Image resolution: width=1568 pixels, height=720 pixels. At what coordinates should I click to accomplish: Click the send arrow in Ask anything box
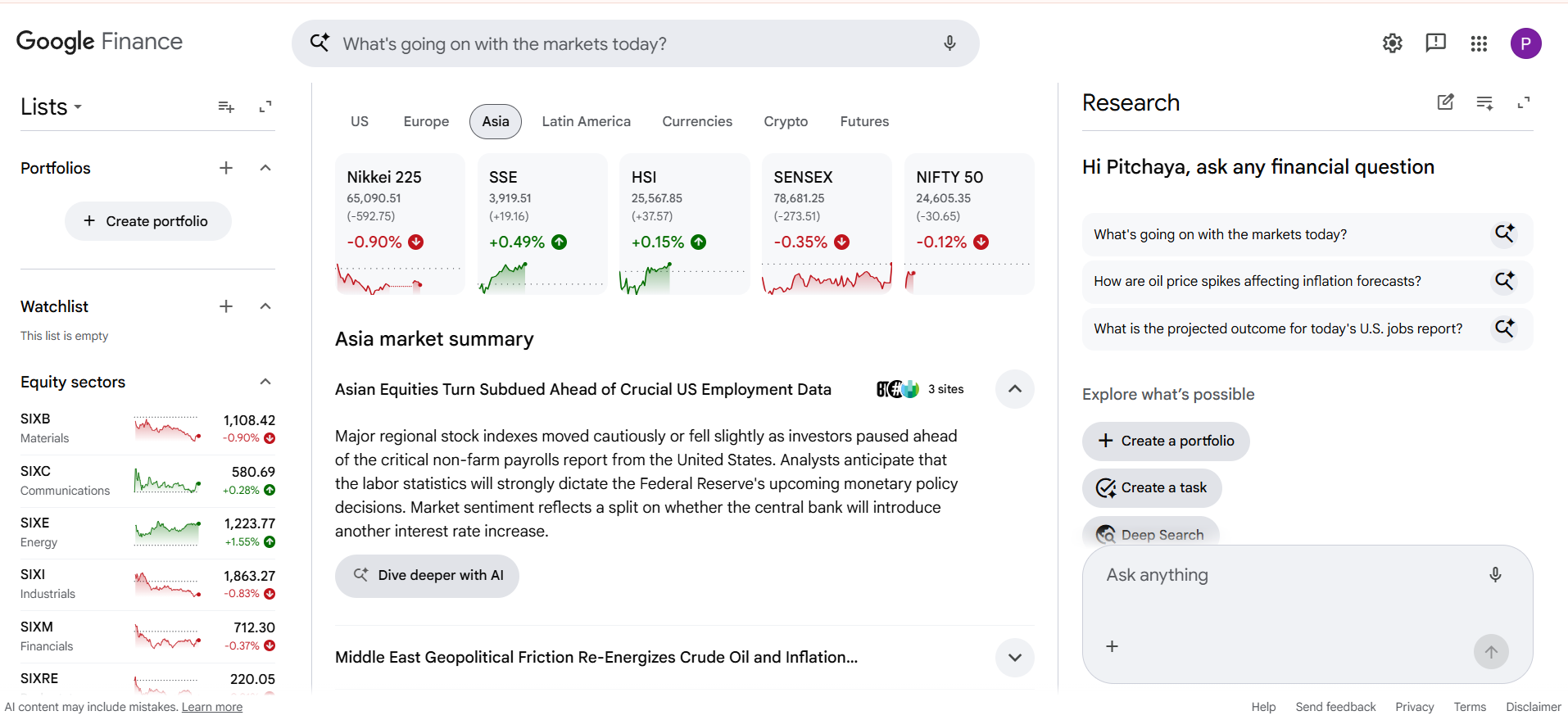[1491, 652]
